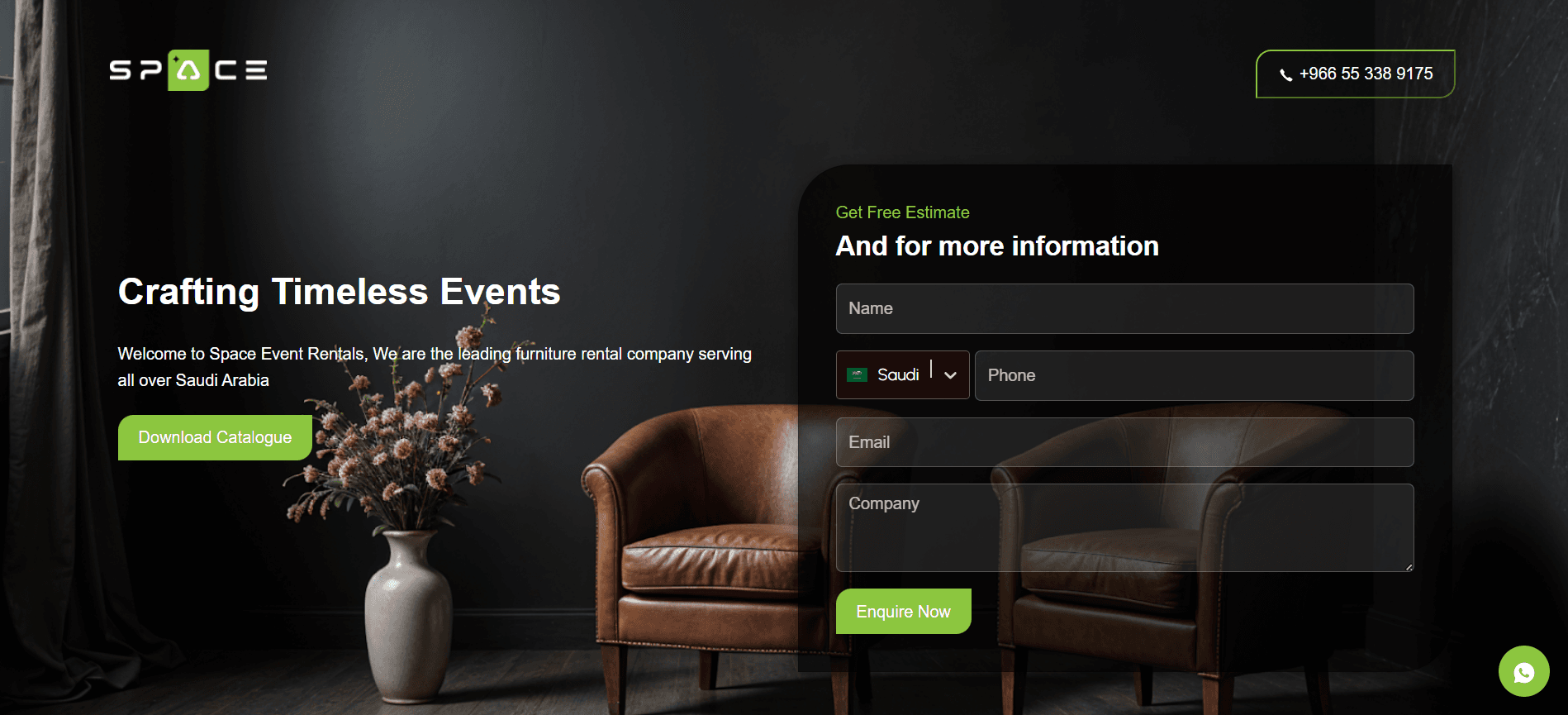Image resolution: width=1568 pixels, height=715 pixels.
Task: Click the Download Catalogue button
Action: (x=215, y=437)
